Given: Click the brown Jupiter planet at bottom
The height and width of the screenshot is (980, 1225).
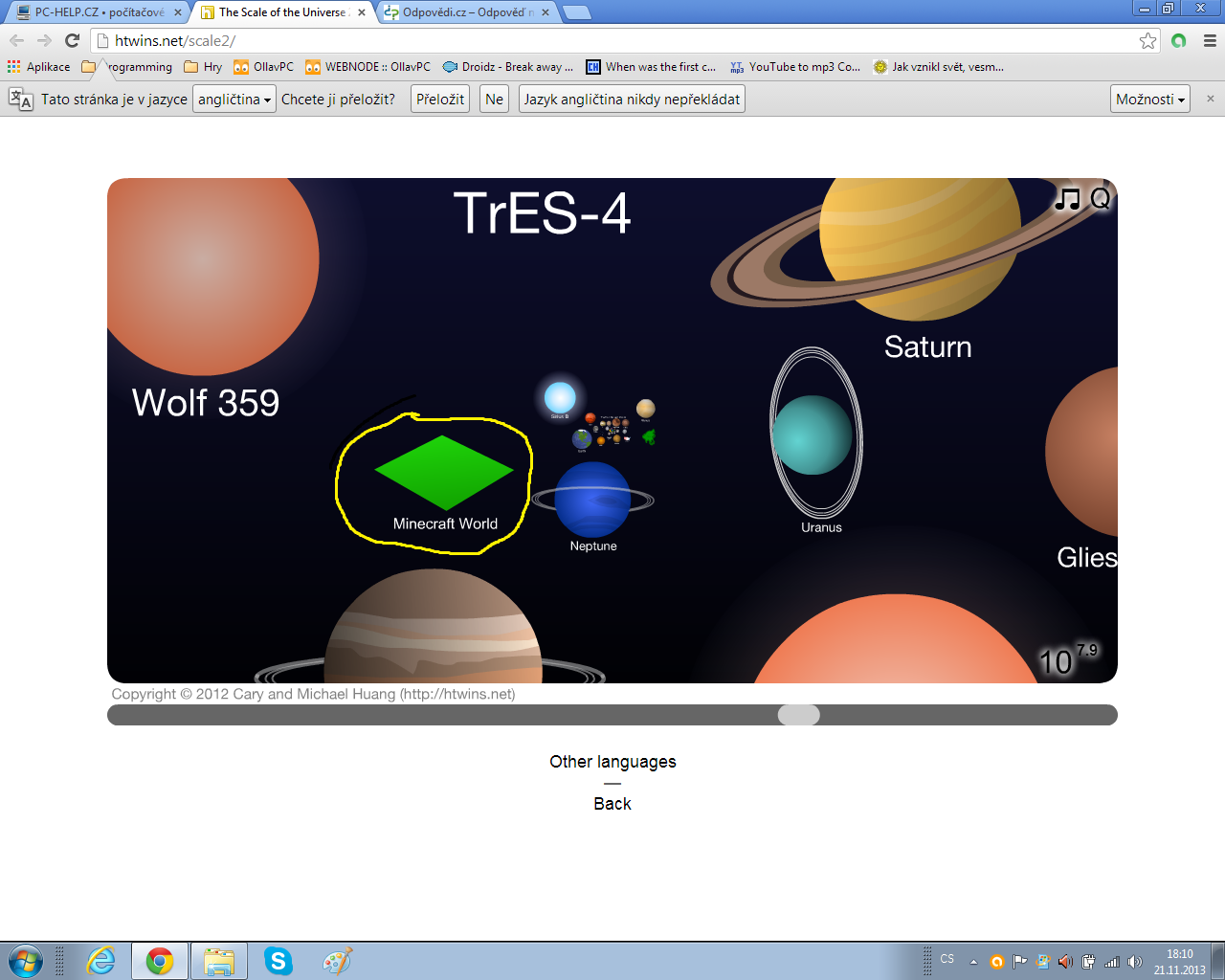Looking at the screenshot, I should (x=434, y=627).
